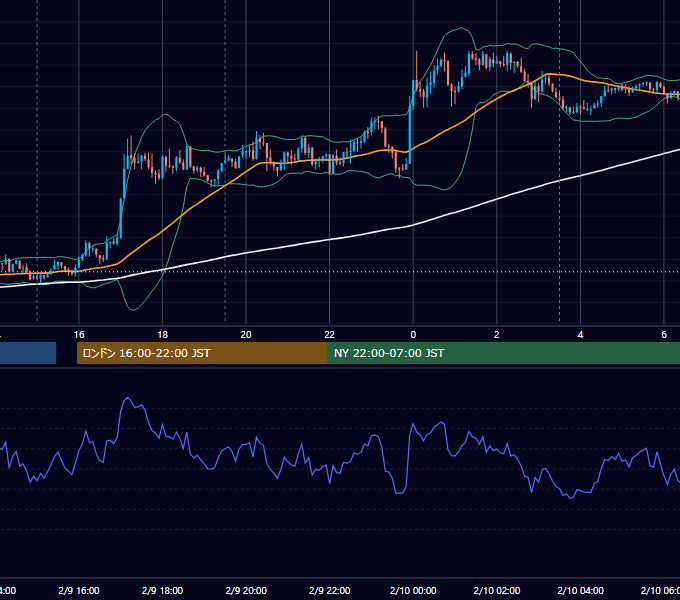Click the blue session bar left of ロンドン
This screenshot has width=680, height=600.
coord(28,353)
